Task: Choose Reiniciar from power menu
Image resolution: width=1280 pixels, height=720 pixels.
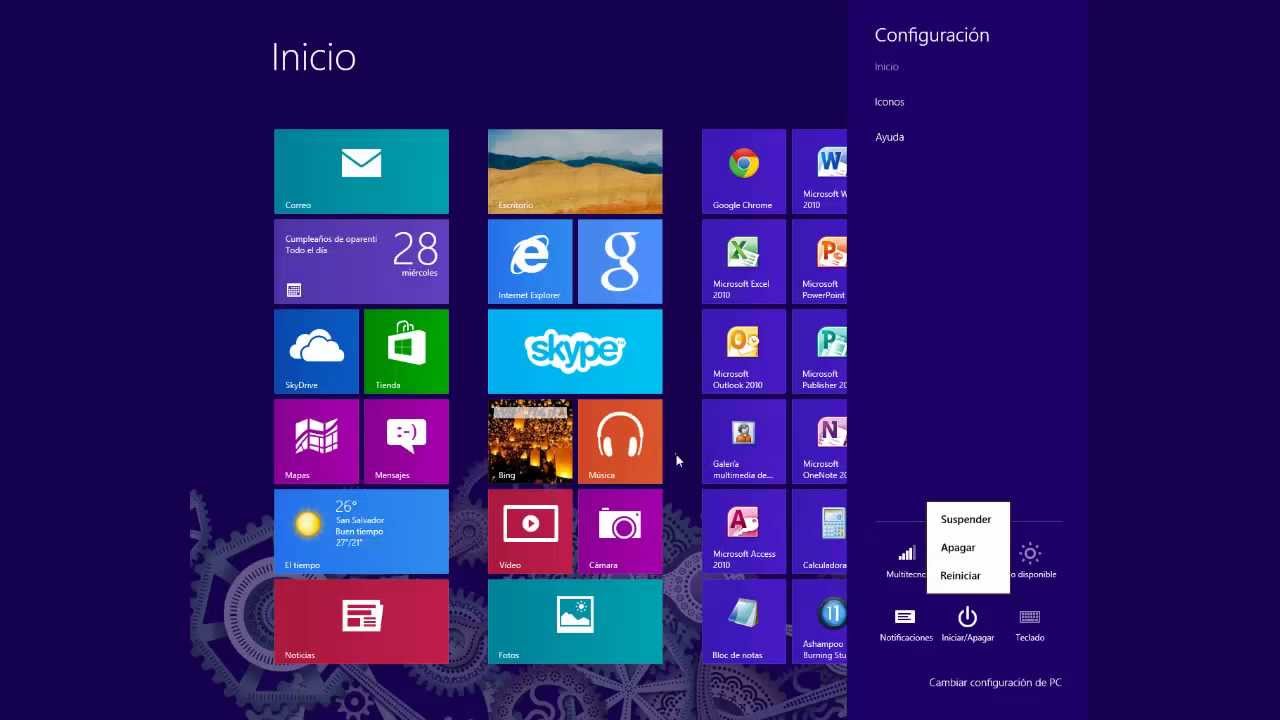Action: (961, 575)
